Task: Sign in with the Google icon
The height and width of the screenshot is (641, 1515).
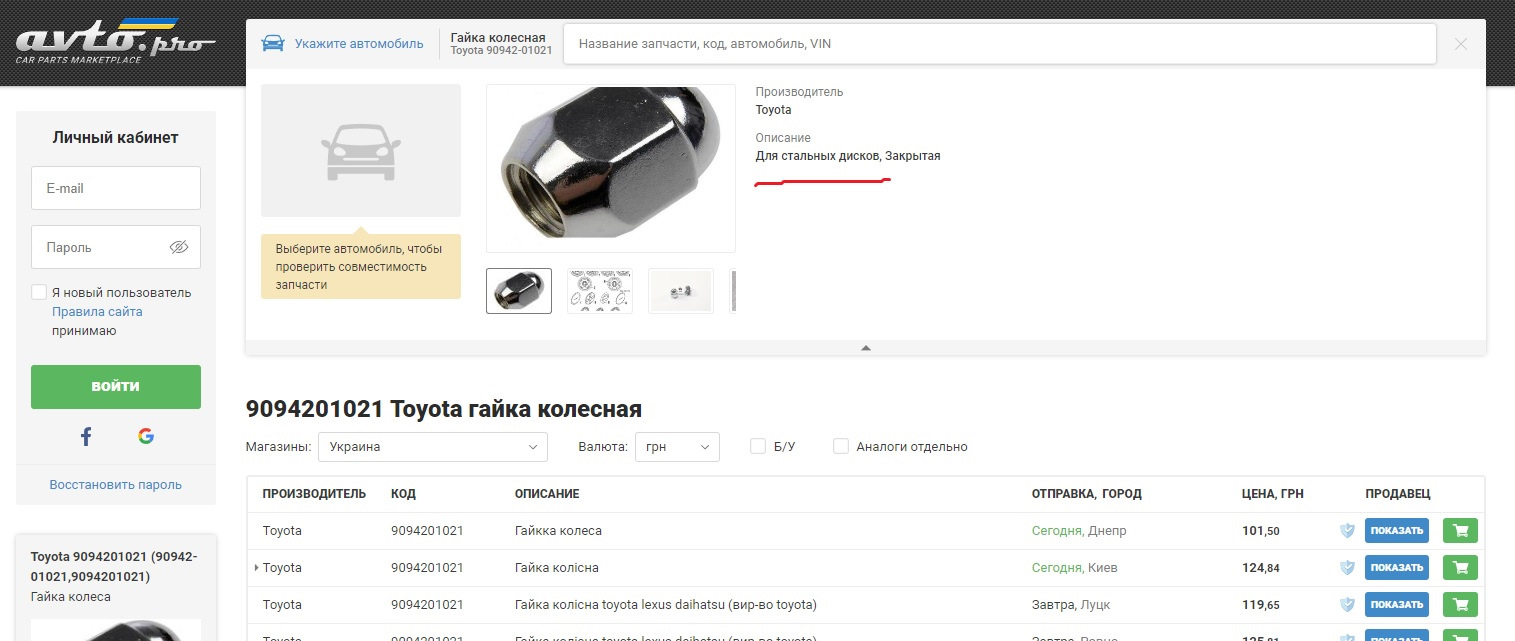Action: (x=146, y=436)
